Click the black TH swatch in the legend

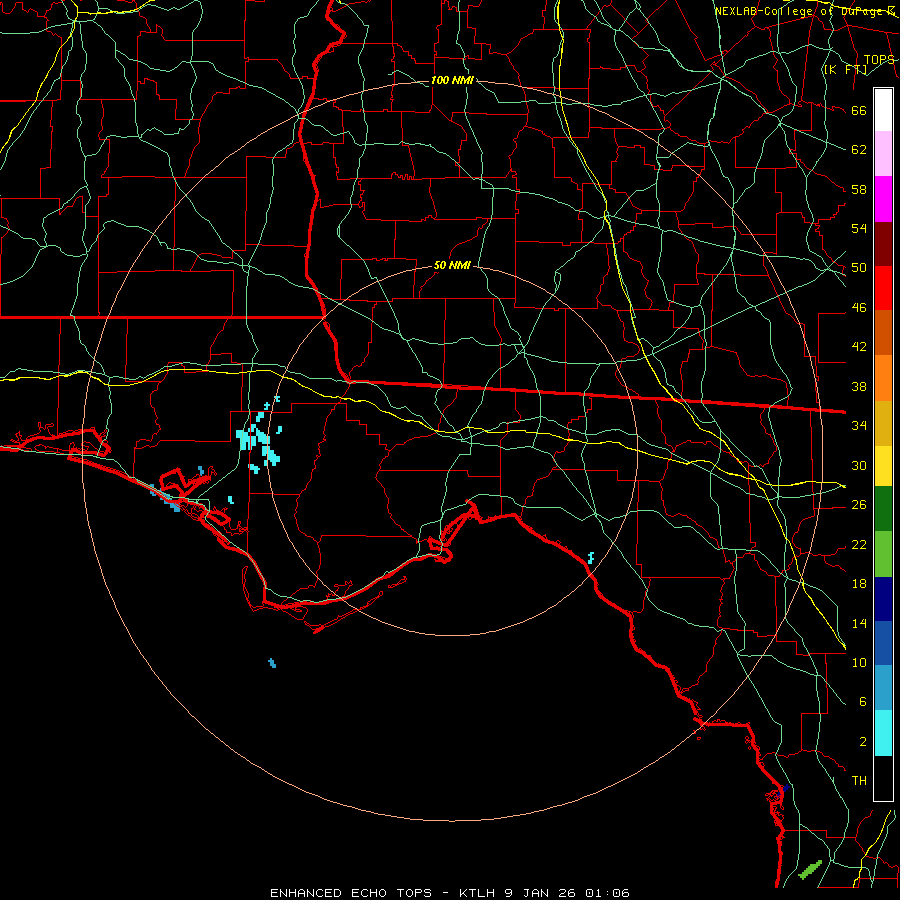[883, 778]
